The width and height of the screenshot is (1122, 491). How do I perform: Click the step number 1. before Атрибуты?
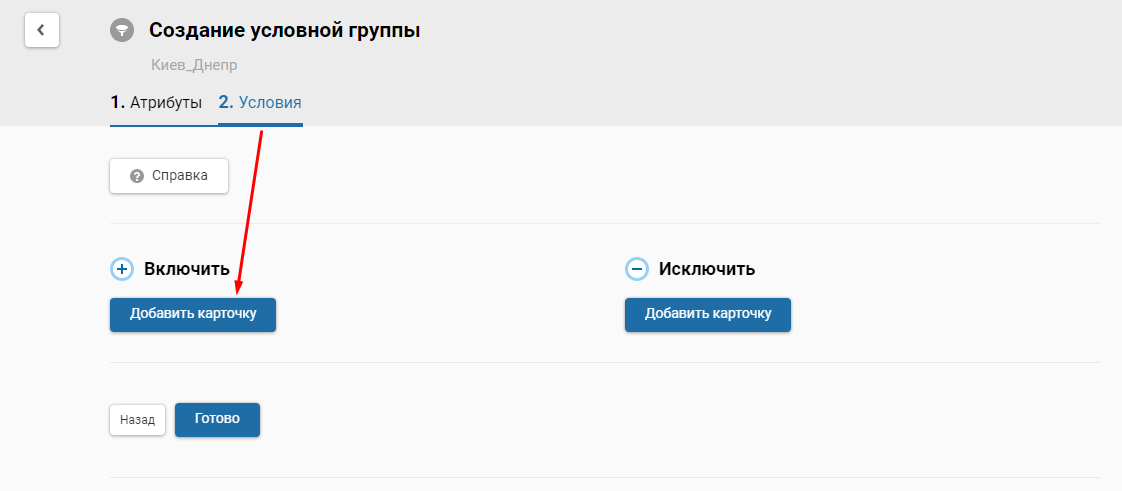click(117, 102)
